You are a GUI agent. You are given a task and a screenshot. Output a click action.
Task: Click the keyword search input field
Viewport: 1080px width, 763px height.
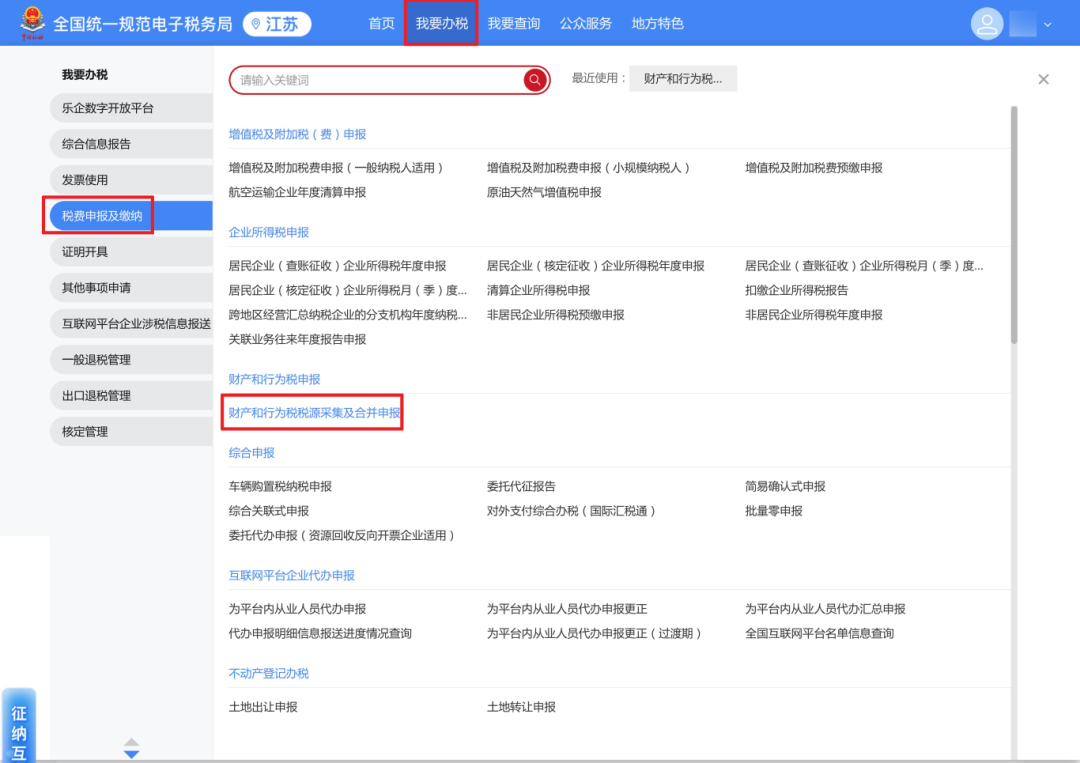click(379, 80)
